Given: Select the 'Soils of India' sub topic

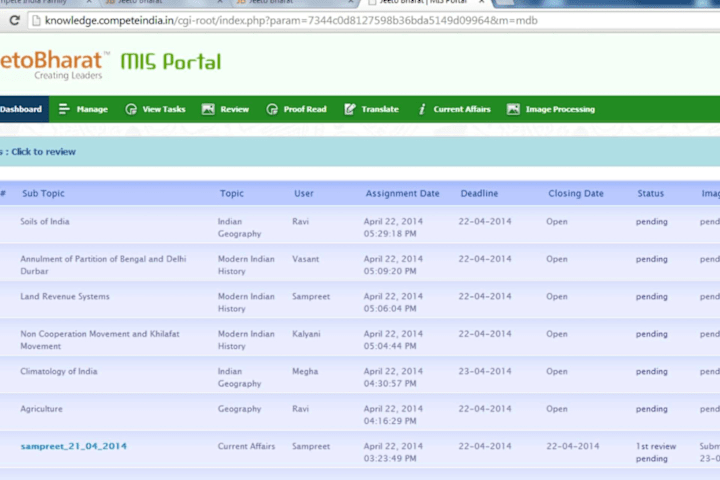Looking at the screenshot, I should (45, 221).
